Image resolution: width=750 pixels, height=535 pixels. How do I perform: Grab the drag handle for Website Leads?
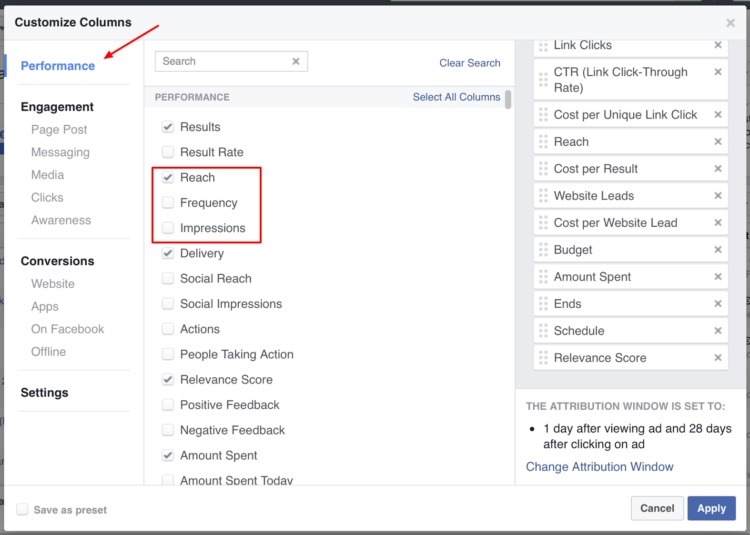[x=543, y=196]
